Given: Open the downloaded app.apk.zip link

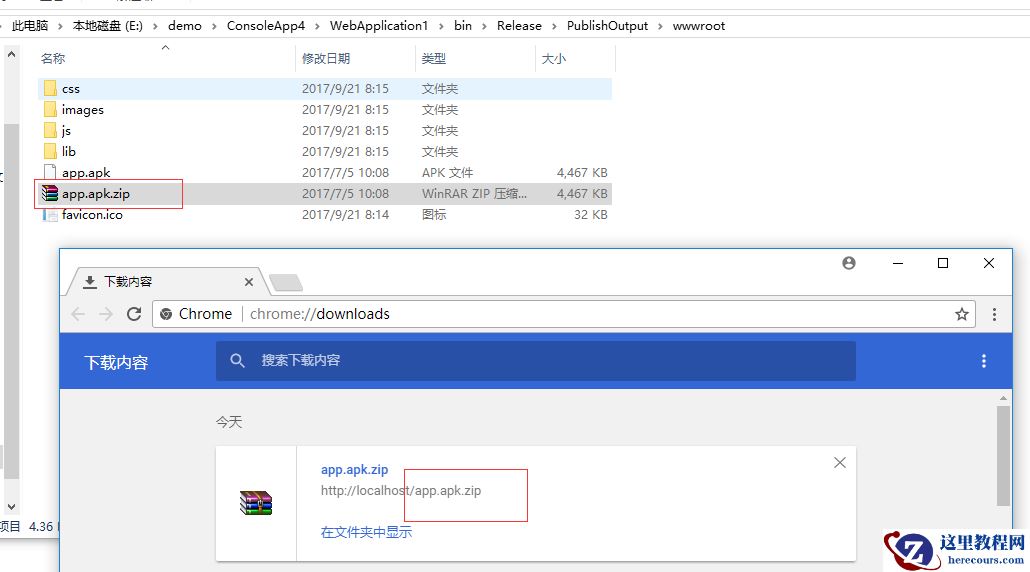Looking at the screenshot, I should click(x=354, y=470).
